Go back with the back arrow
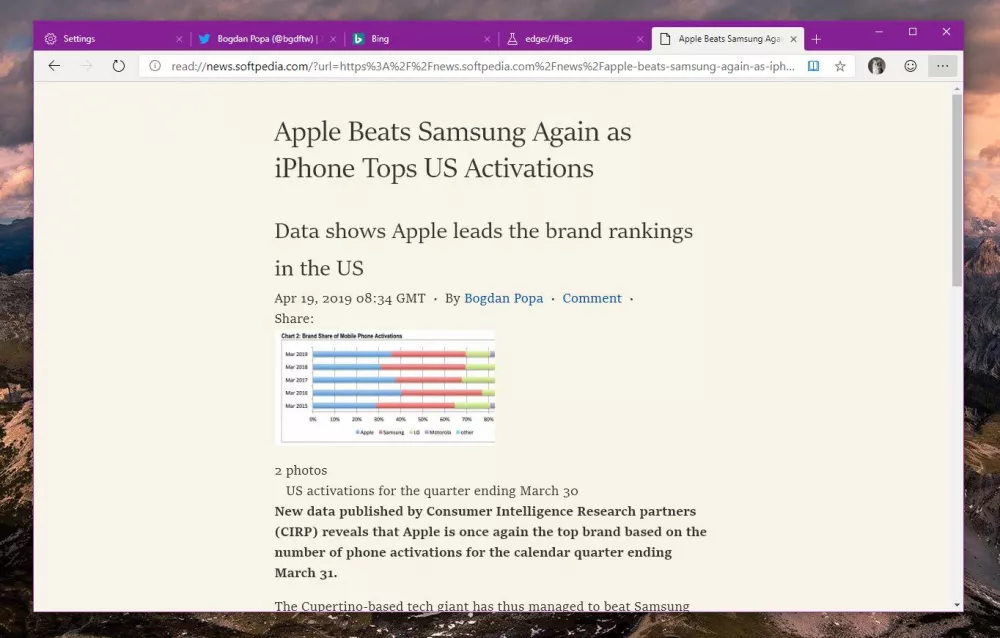The height and width of the screenshot is (638, 1000). pos(54,65)
